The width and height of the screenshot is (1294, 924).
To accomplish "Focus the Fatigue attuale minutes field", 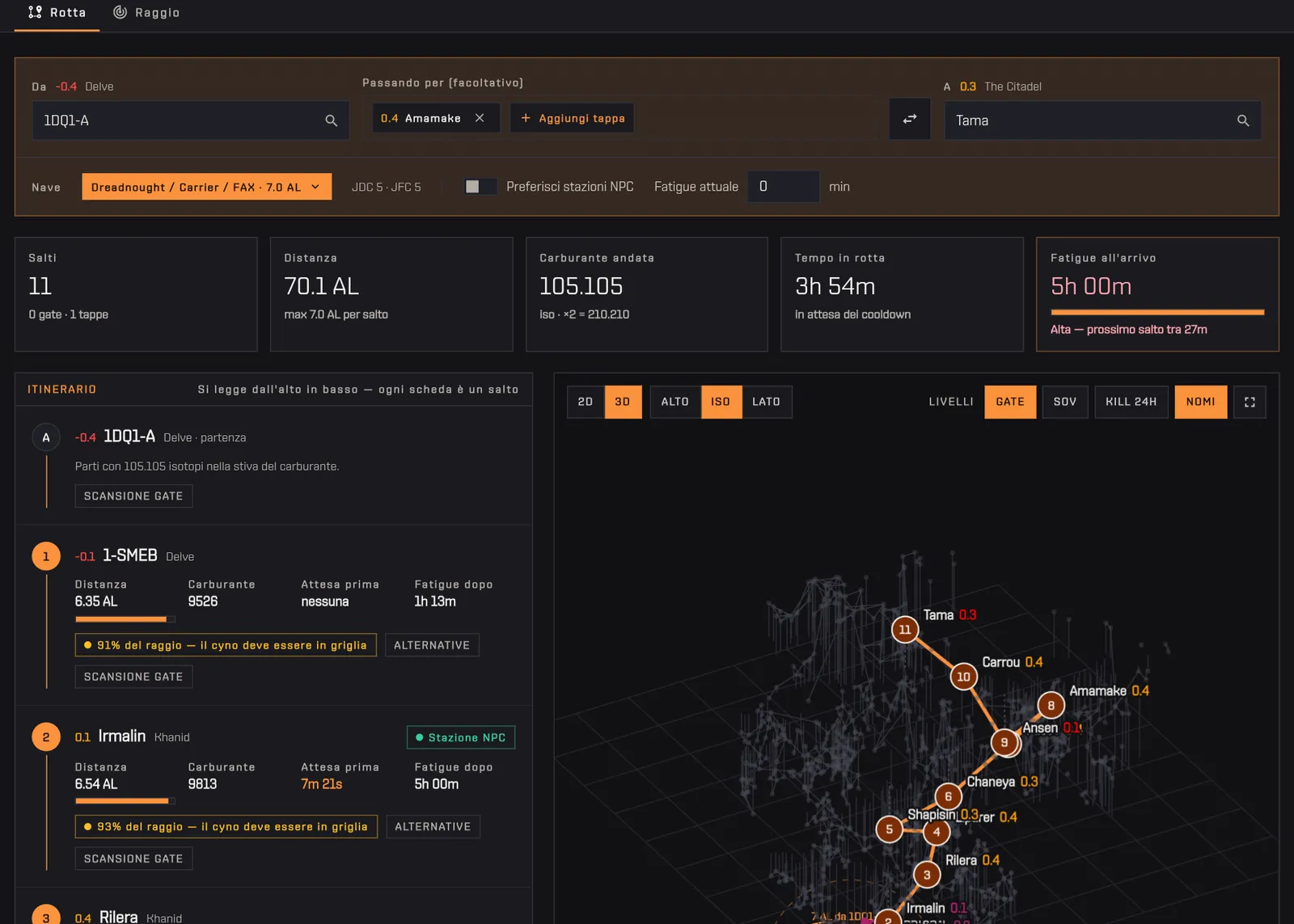I will [x=783, y=187].
